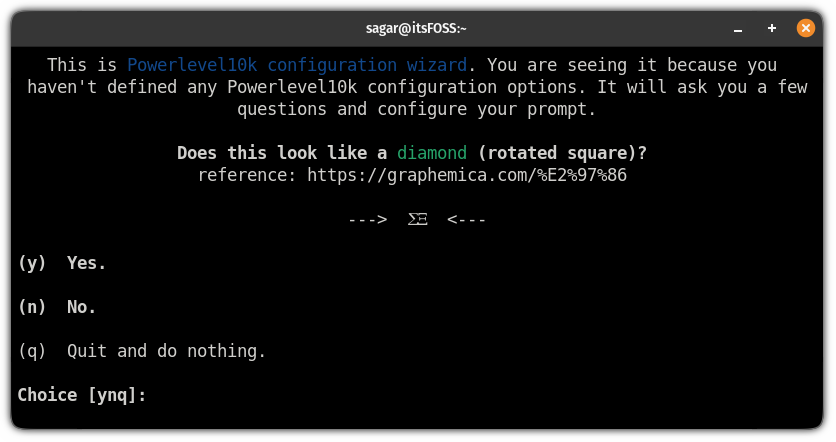Click the green word diamond
The width and height of the screenshot is (836, 442).
point(432,153)
